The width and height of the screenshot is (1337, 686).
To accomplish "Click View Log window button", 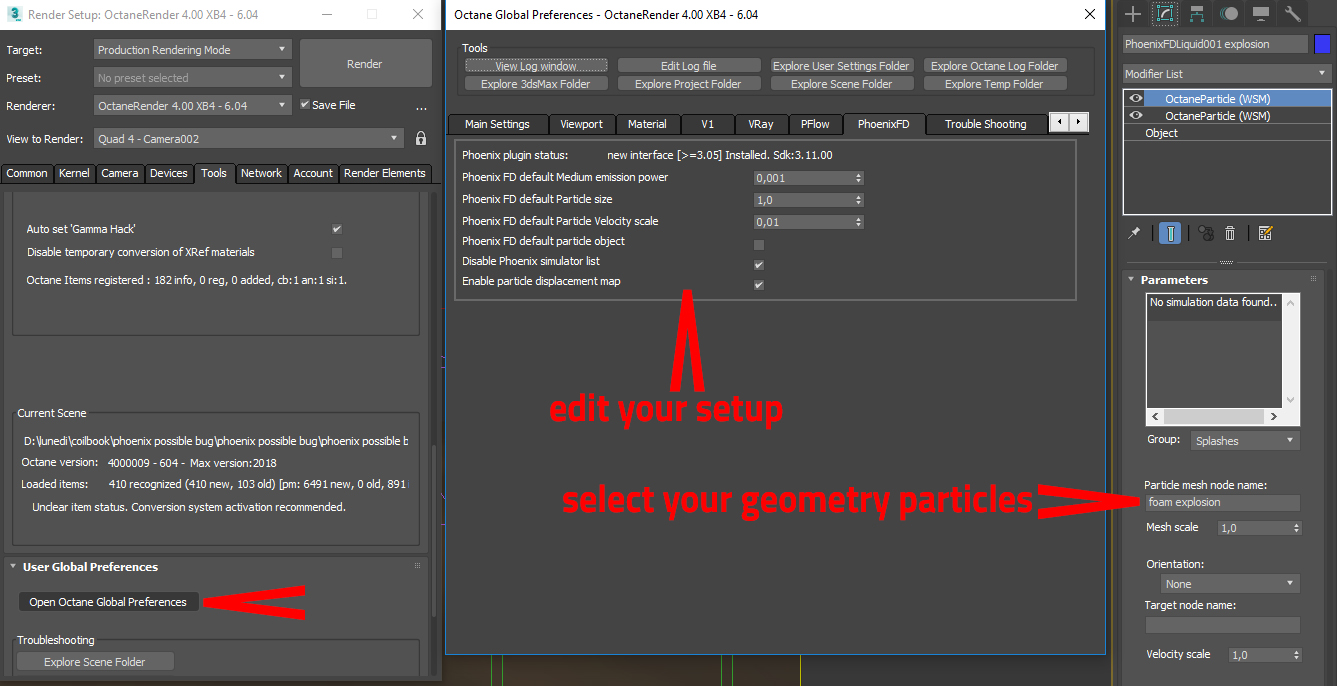I will (536, 66).
